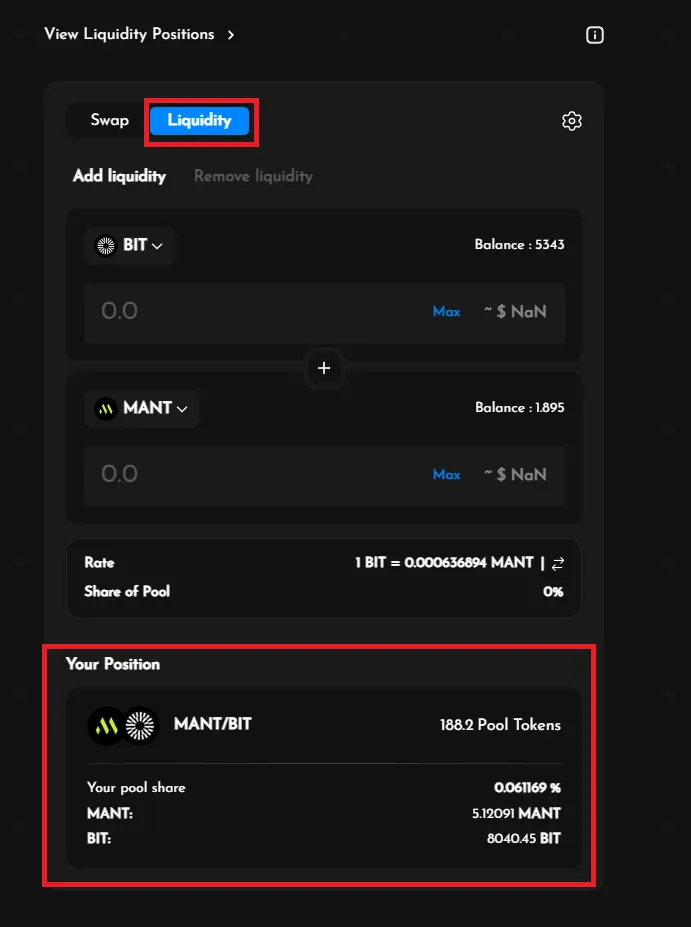Click Max for the MANT amount
This screenshot has height=927, width=691.
point(446,474)
